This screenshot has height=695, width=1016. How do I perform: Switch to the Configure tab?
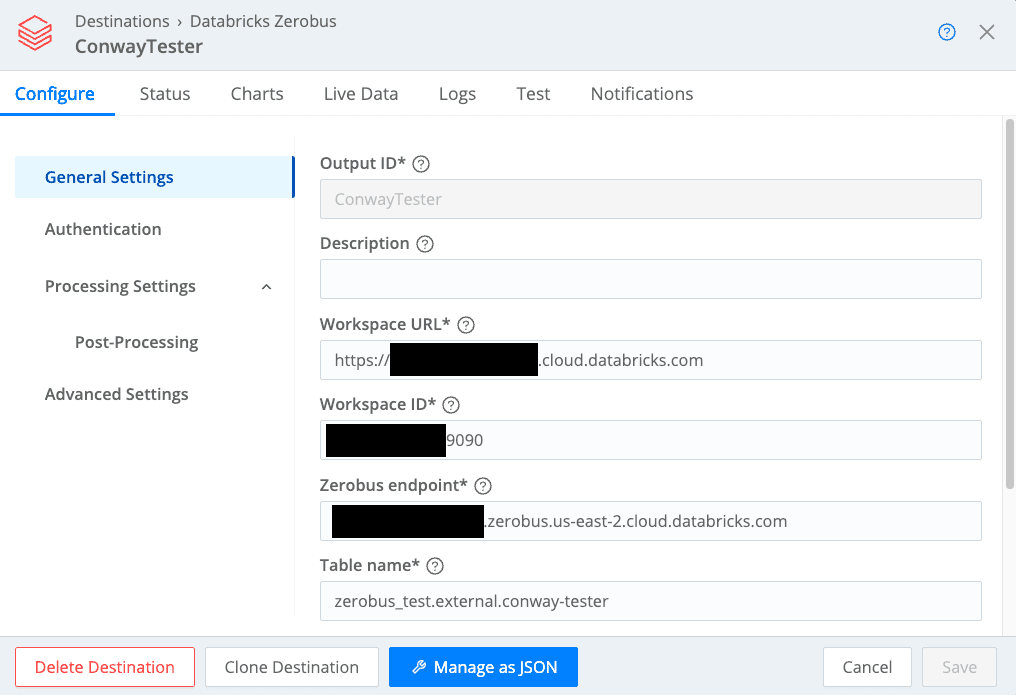click(x=55, y=94)
